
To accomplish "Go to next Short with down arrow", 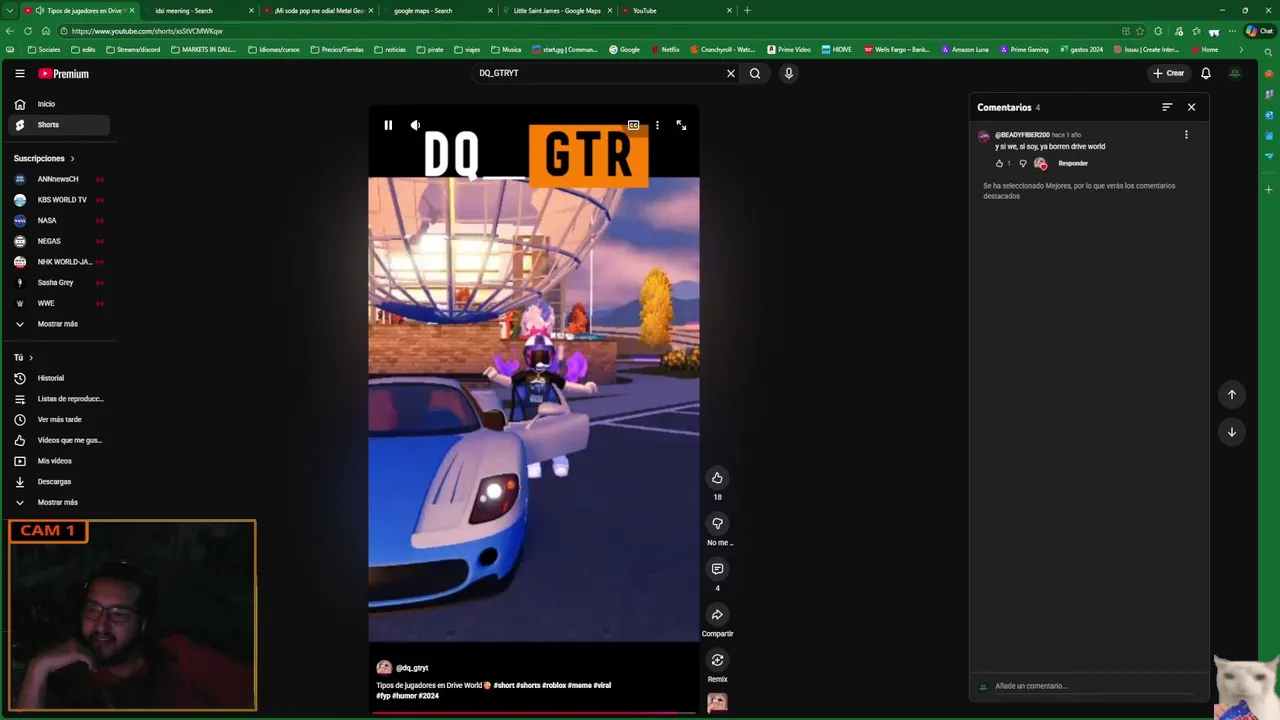I will point(1231,432).
